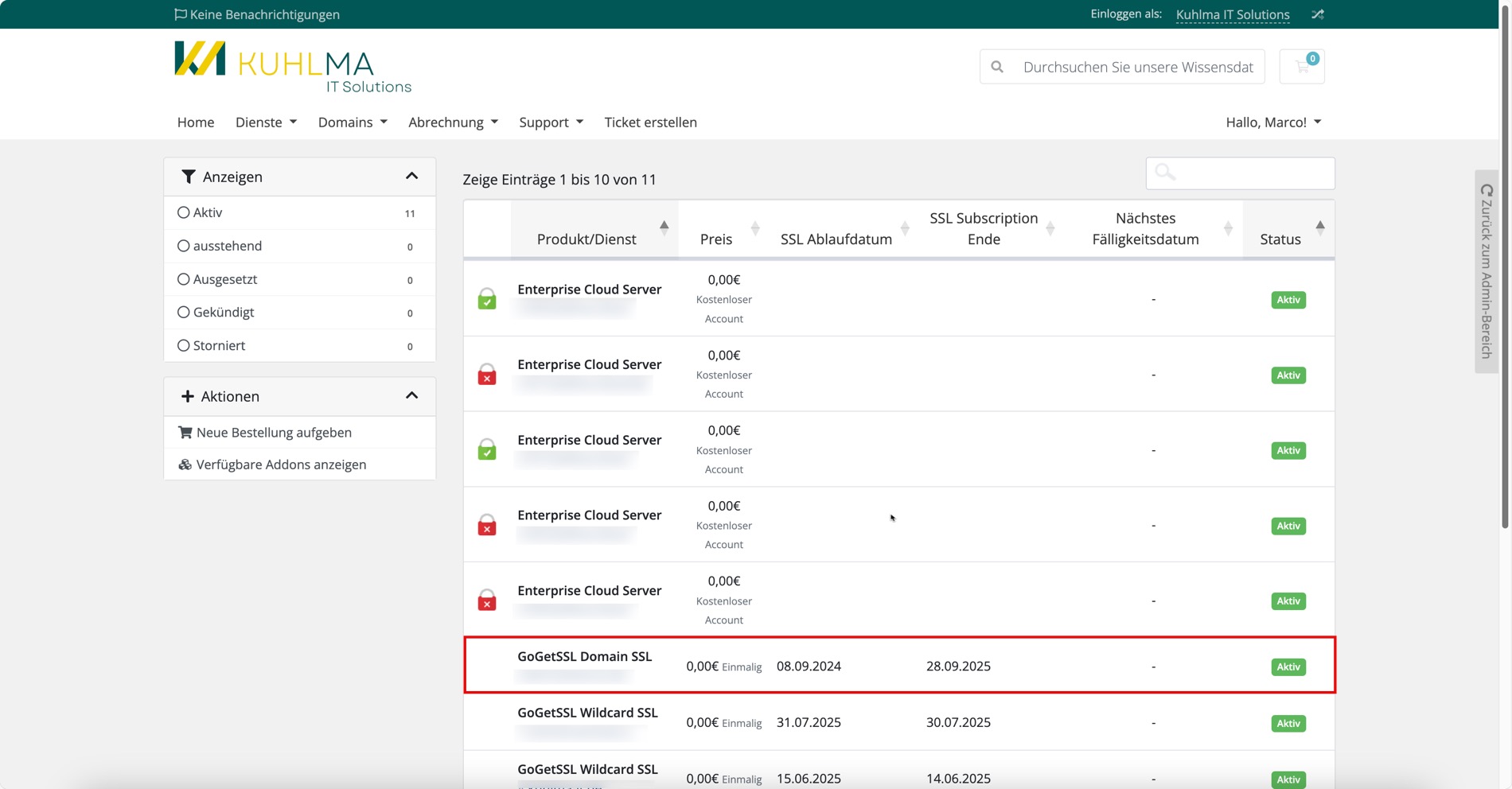Image resolution: width=1512 pixels, height=789 pixels.
Task: Sort by Status column arrow
Action: [x=1320, y=228]
